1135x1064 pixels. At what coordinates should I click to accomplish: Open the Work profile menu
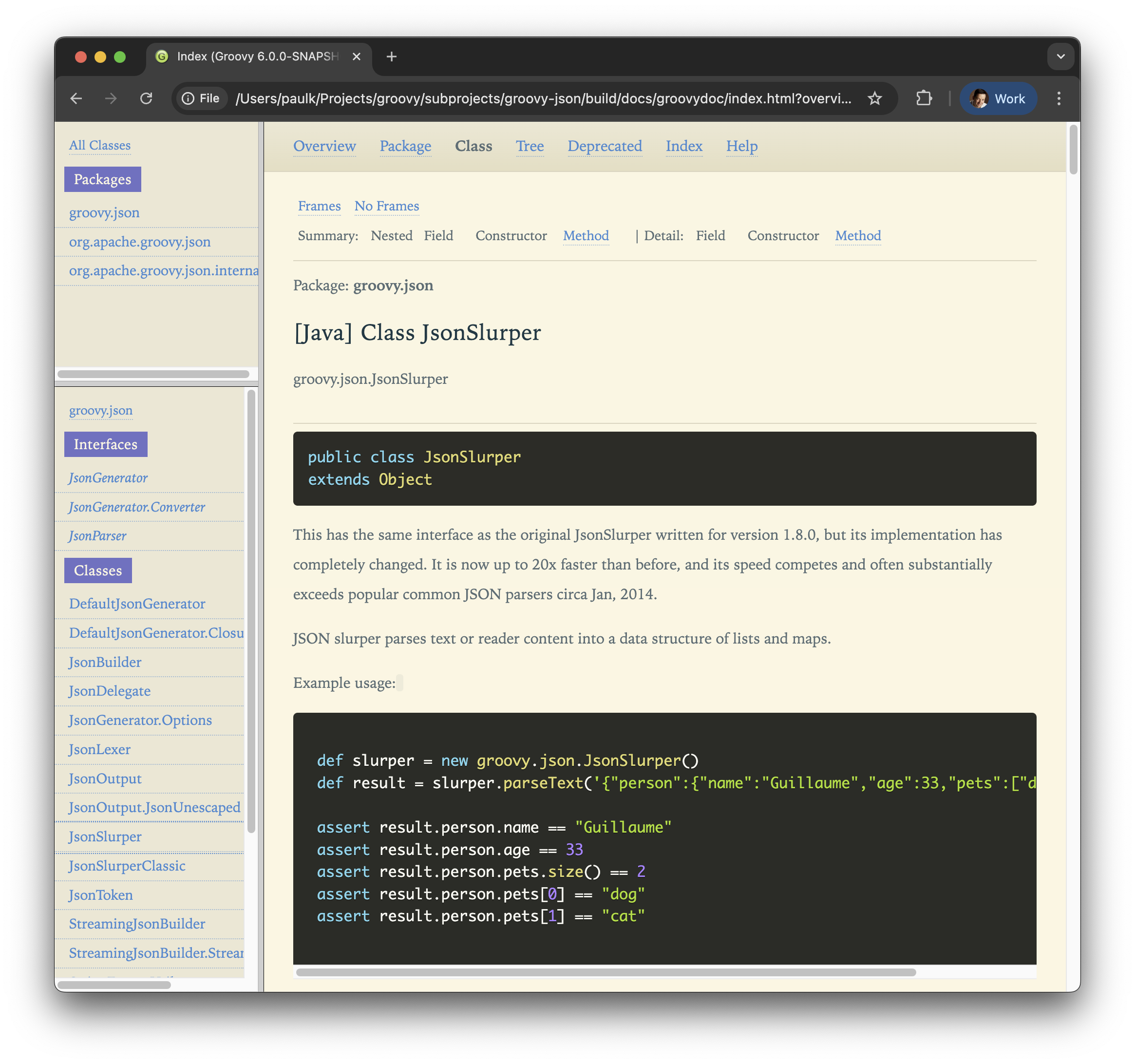(998, 99)
